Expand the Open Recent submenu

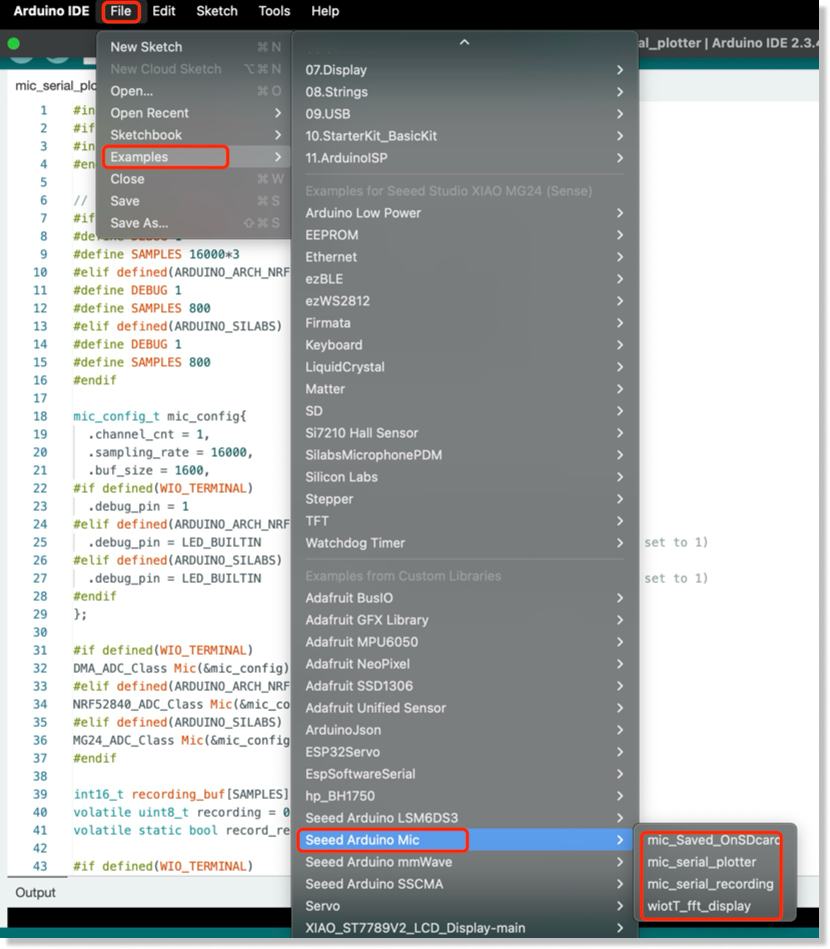click(x=194, y=113)
